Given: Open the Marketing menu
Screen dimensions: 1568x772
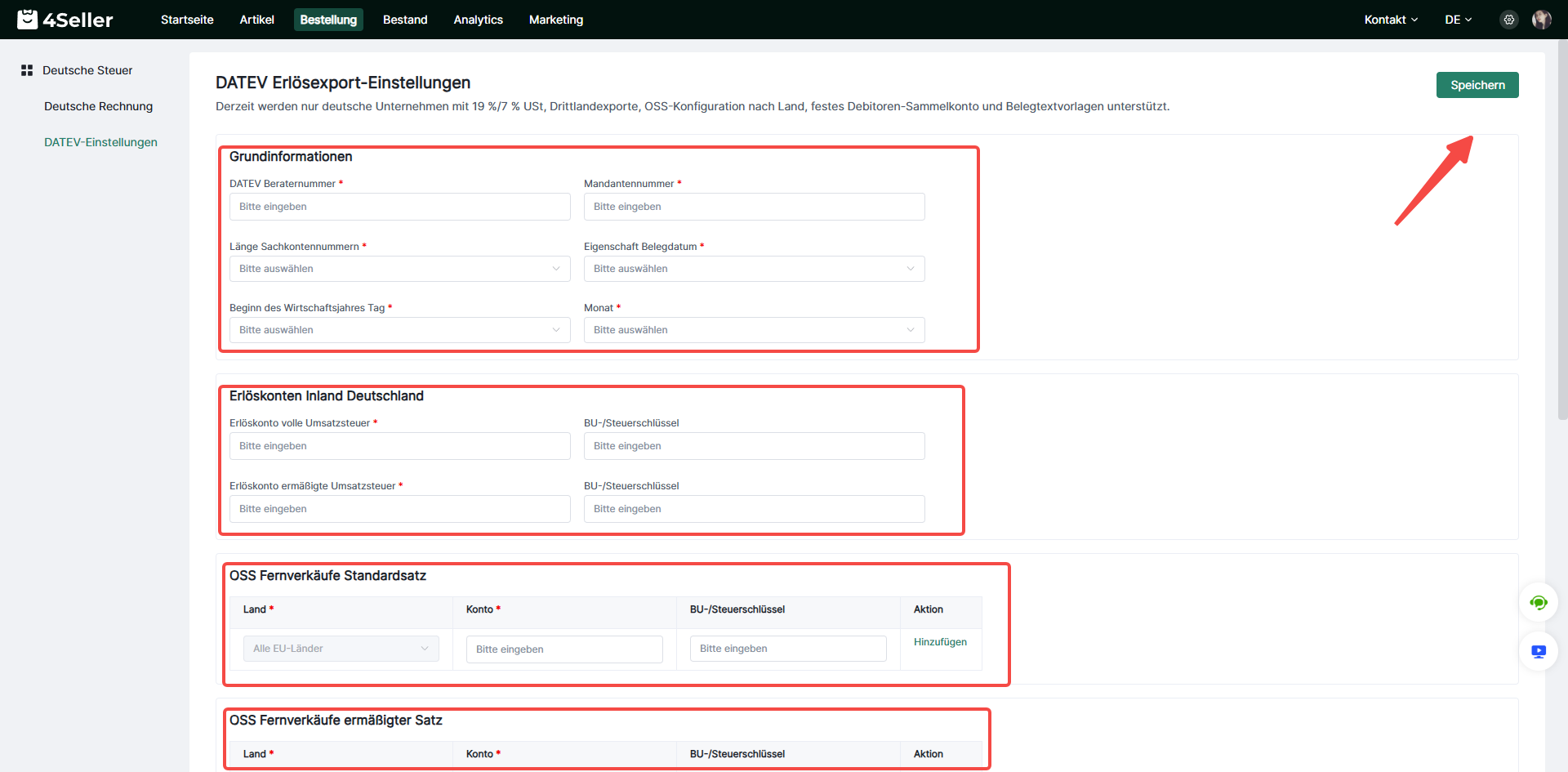Looking at the screenshot, I should (556, 20).
